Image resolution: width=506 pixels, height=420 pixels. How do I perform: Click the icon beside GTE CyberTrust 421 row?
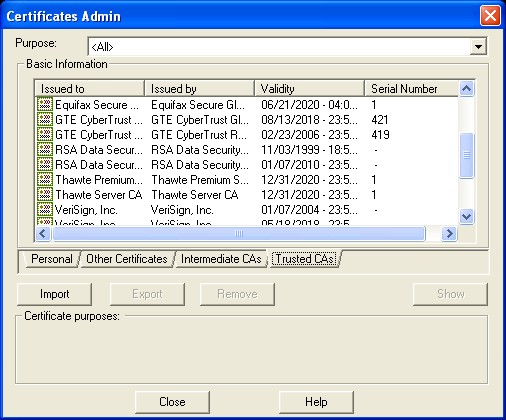tap(45, 119)
